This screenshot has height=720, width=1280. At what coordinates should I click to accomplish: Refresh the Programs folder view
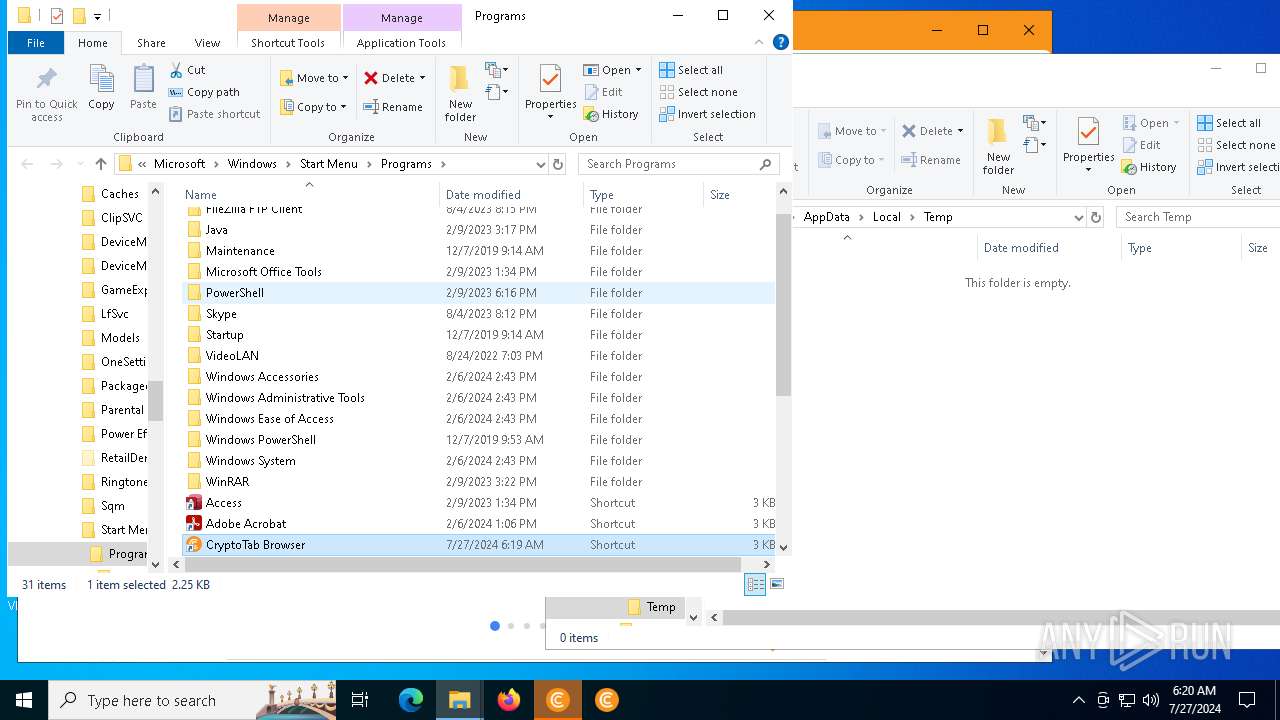point(558,164)
